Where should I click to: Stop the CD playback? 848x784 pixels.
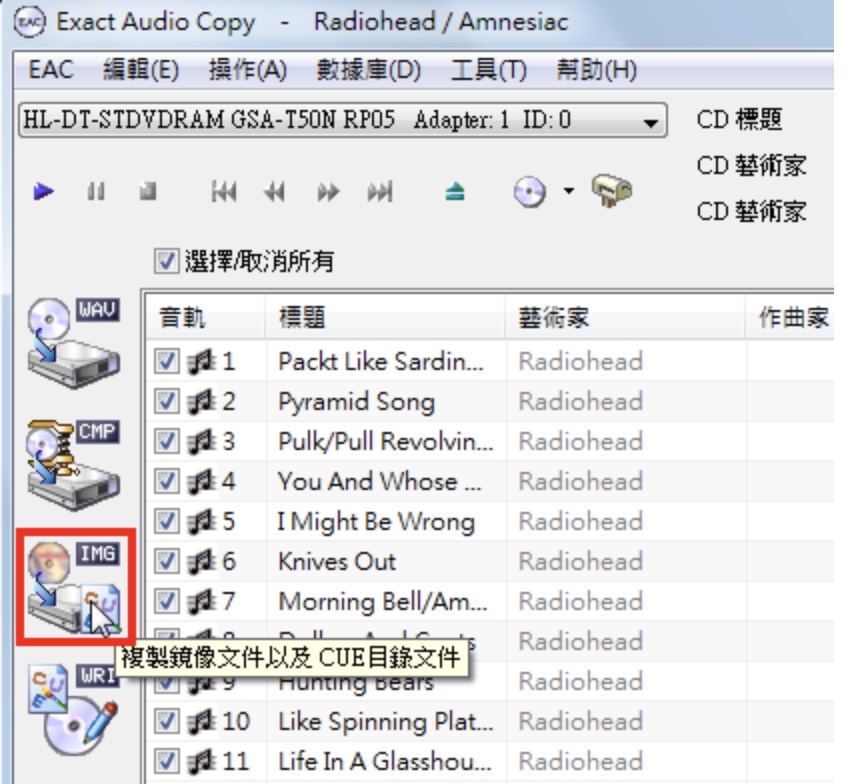tap(148, 191)
